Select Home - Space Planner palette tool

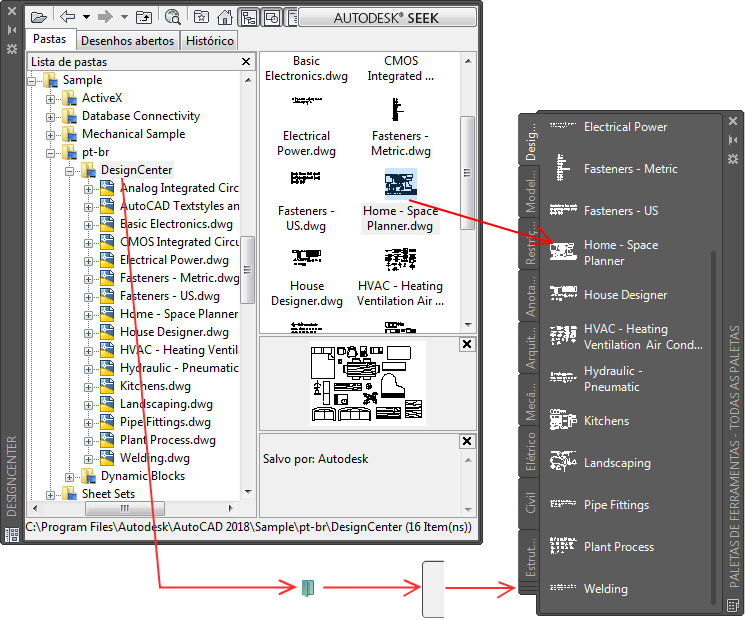604,252
